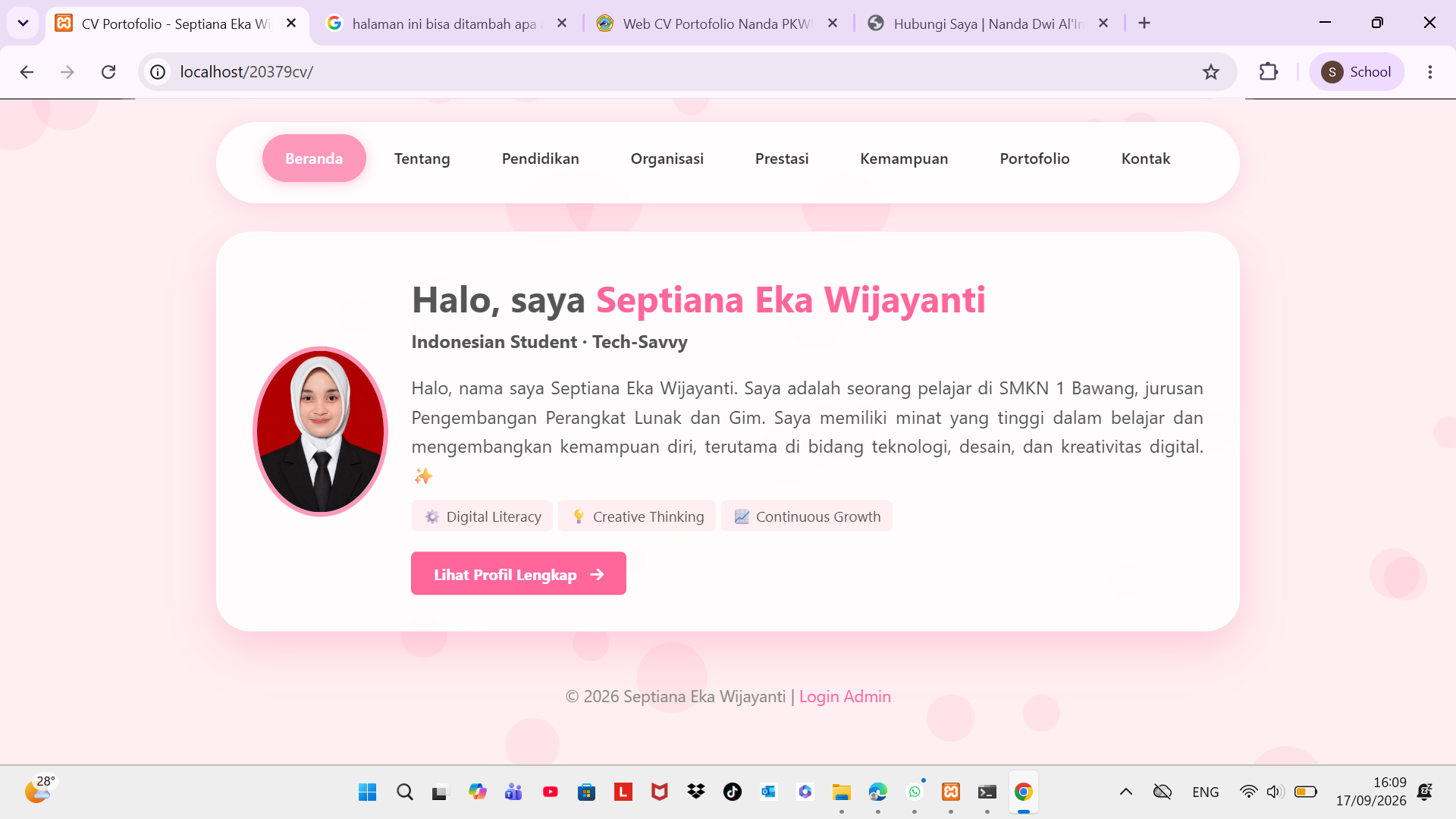The image size is (1456, 819).
Task: Close the 'halaman ini bisa ditambah apa' tab
Action: pyautogui.click(x=562, y=24)
